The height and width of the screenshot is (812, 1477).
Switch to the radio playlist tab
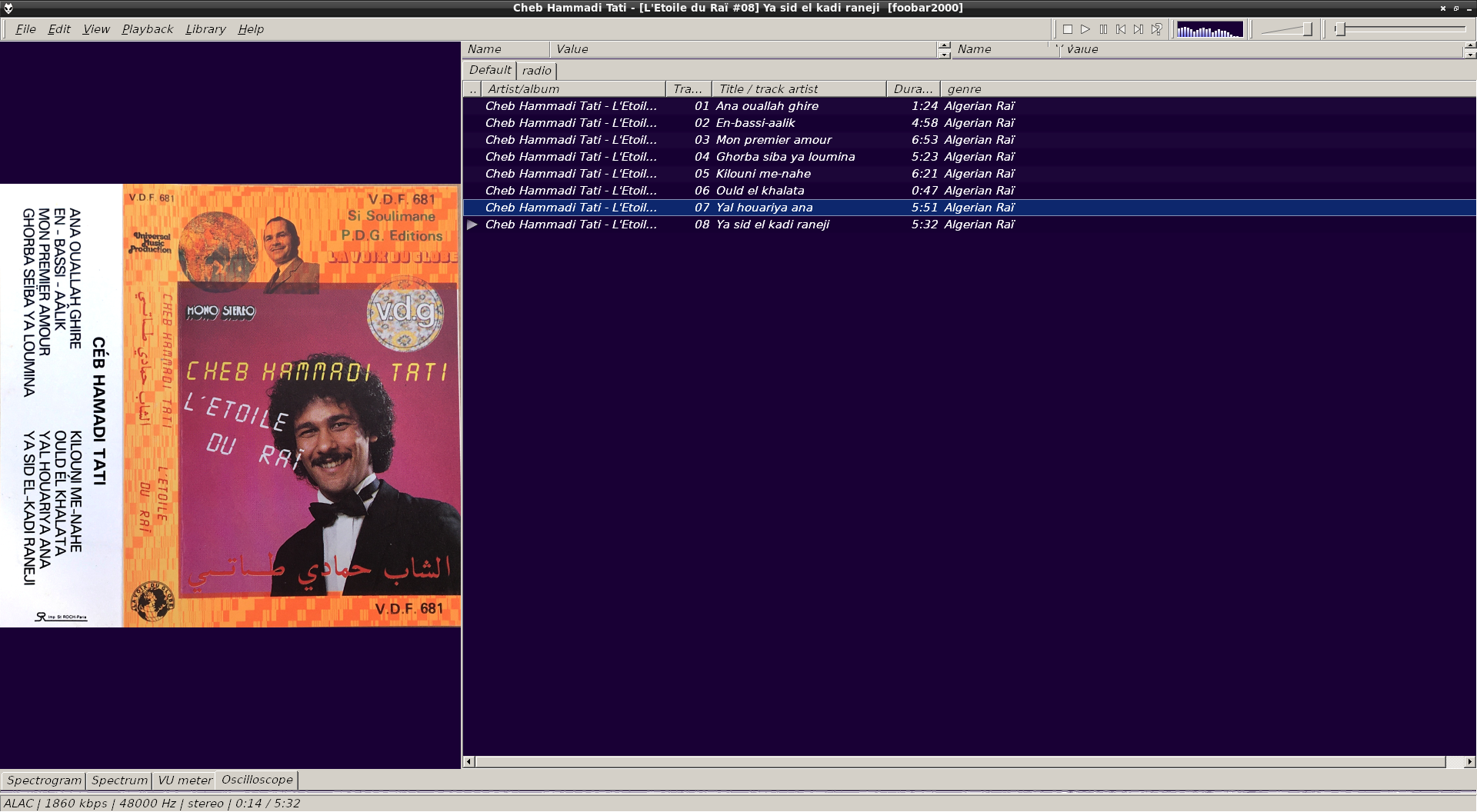click(537, 71)
